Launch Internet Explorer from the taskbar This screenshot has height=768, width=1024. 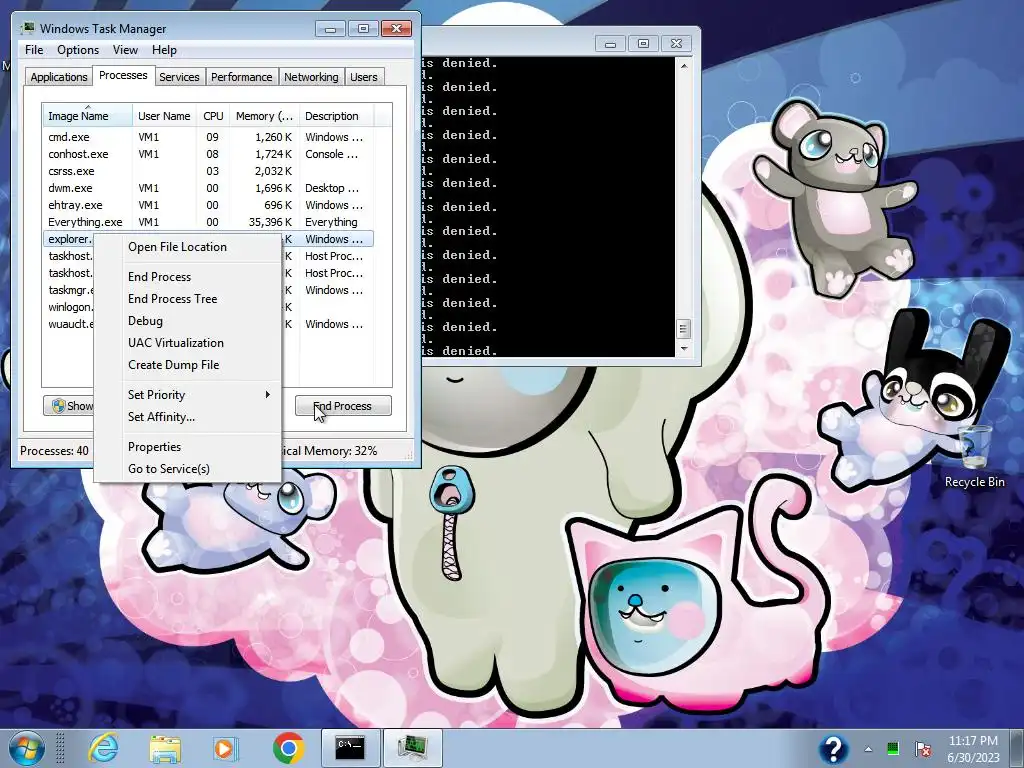click(x=103, y=748)
